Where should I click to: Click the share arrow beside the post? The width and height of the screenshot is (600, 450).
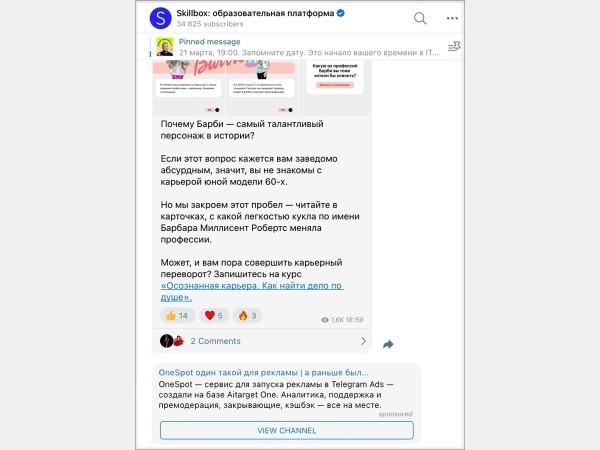pos(388,344)
